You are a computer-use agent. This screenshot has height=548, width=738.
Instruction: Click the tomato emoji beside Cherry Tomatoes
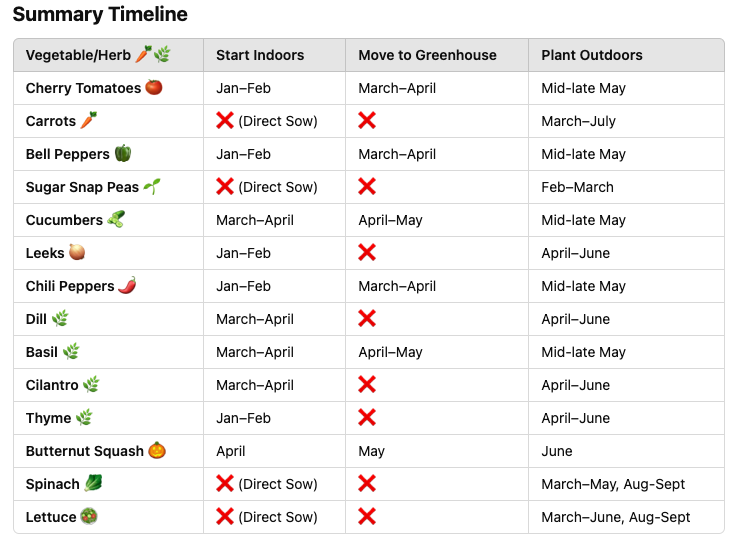coord(154,88)
